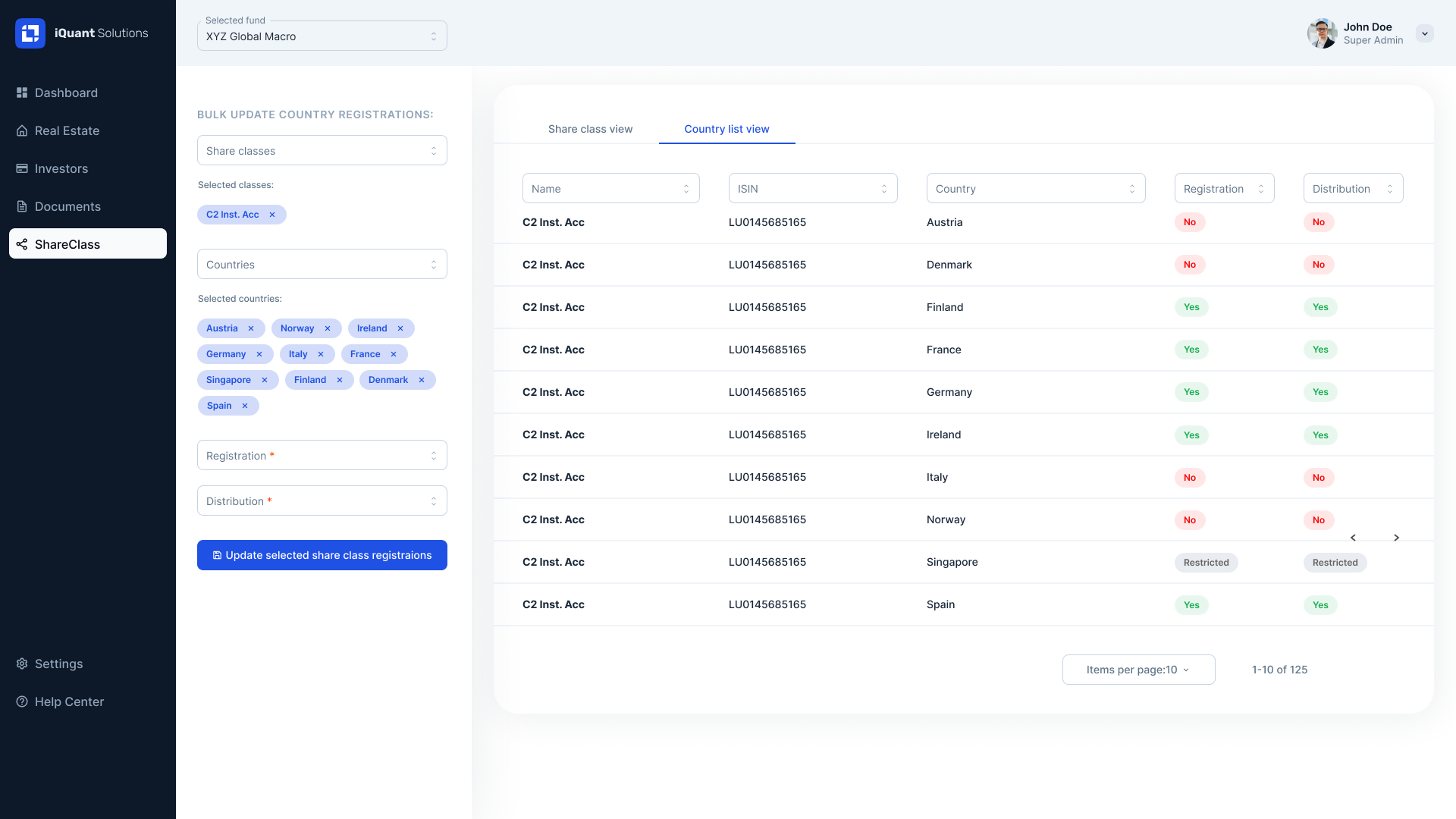Expand the user account dropdown arrow
Viewport: 1456px width, 819px height.
pos(1425,33)
